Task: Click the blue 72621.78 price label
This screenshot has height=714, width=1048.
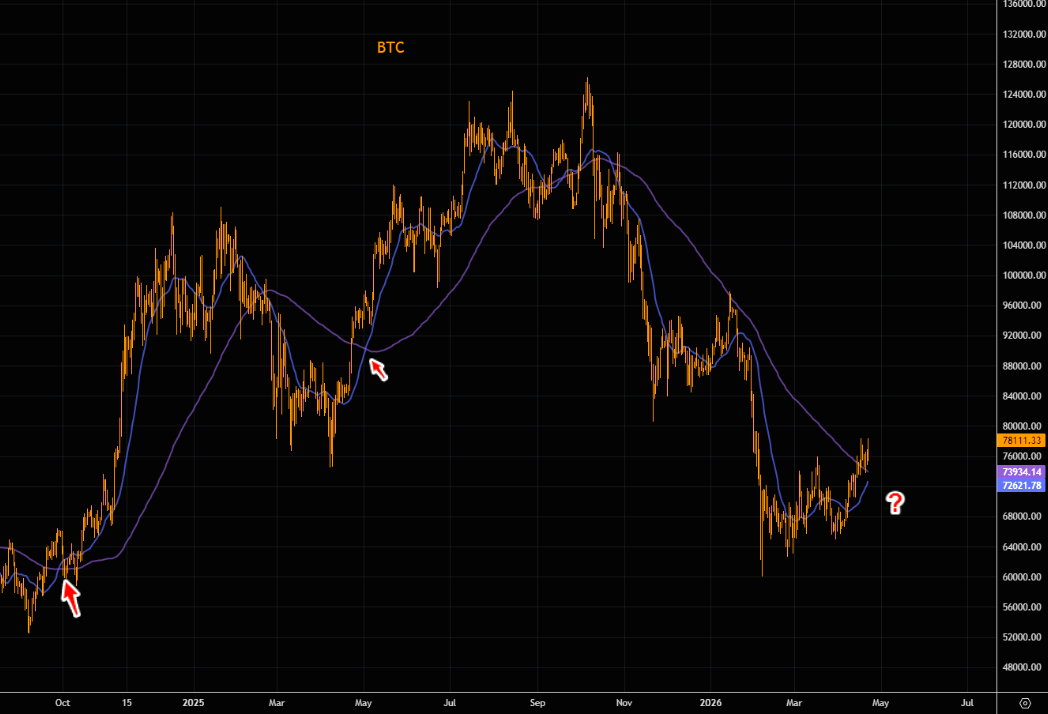Action: (x=1021, y=485)
